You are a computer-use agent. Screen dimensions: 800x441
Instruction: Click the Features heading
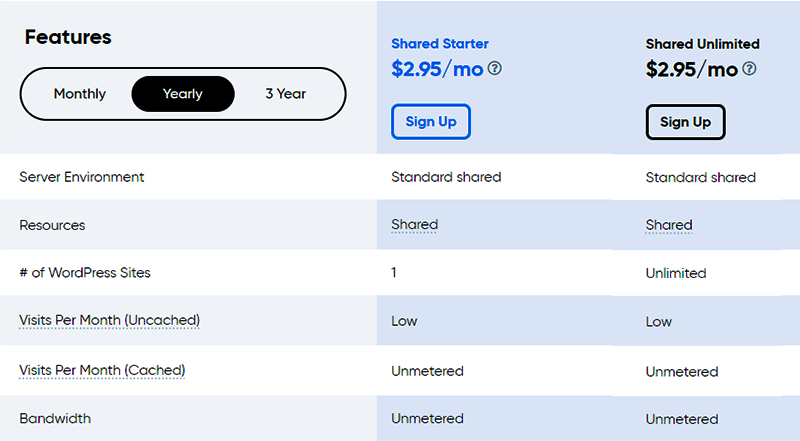(x=68, y=37)
